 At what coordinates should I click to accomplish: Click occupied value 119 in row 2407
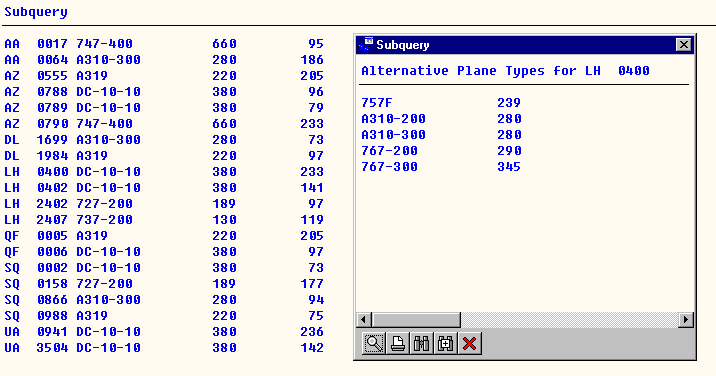click(312, 220)
